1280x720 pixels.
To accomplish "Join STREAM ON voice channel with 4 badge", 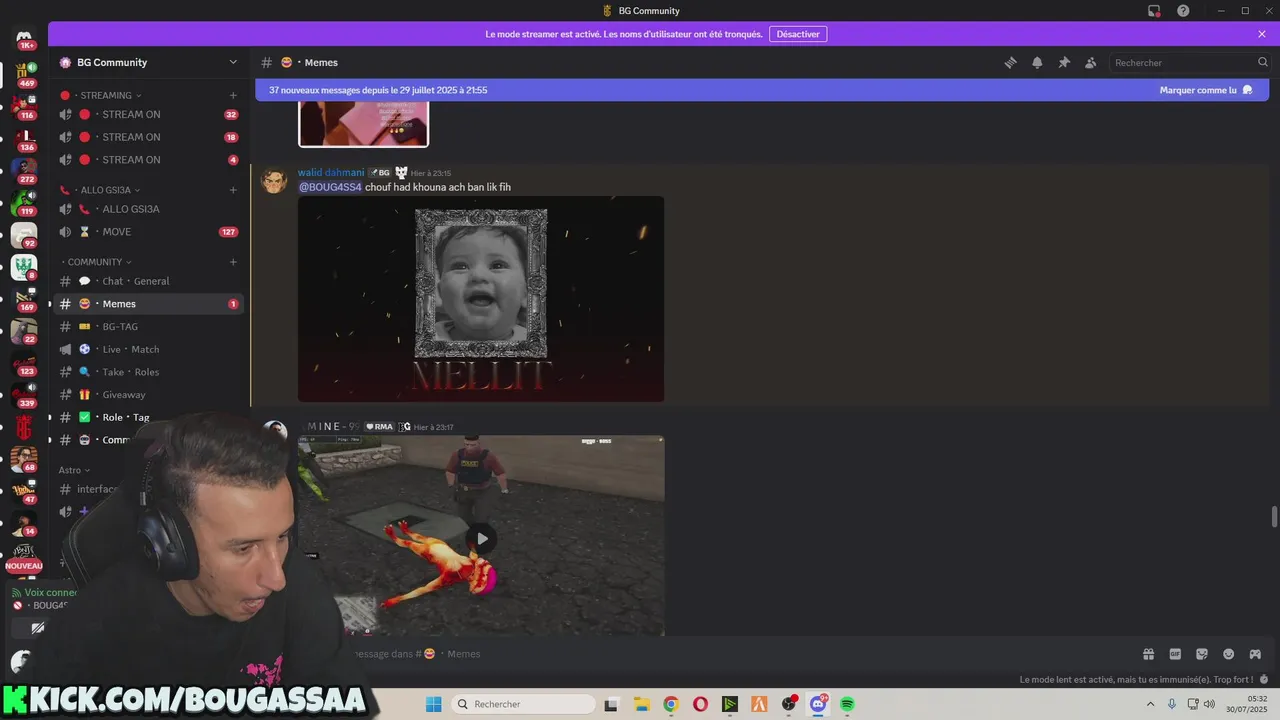I will 148,160.
